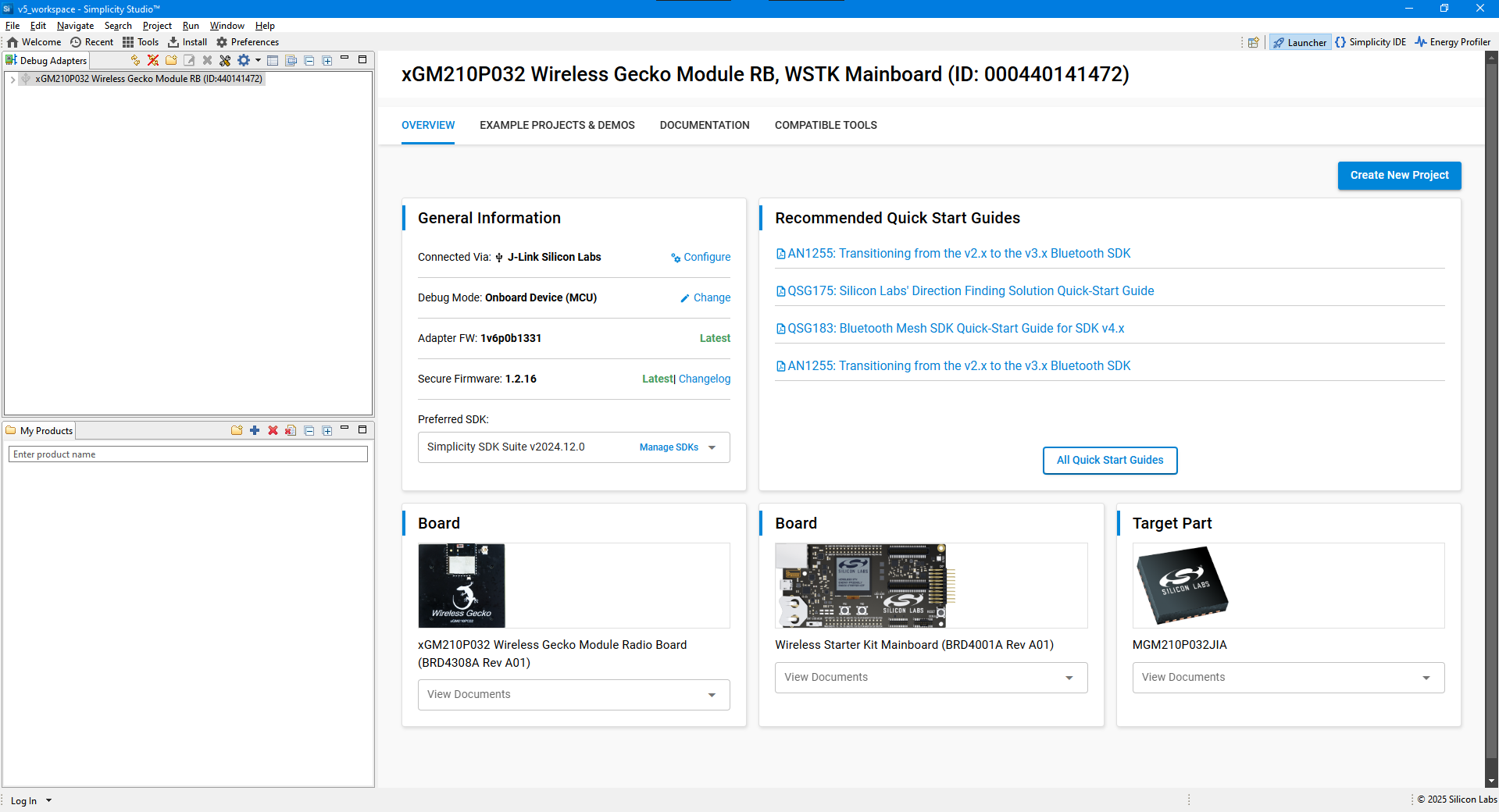Click the Wireless Gecko radio board thumbnail
Viewport: 1499px width, 812px height.
coord(462,586)
